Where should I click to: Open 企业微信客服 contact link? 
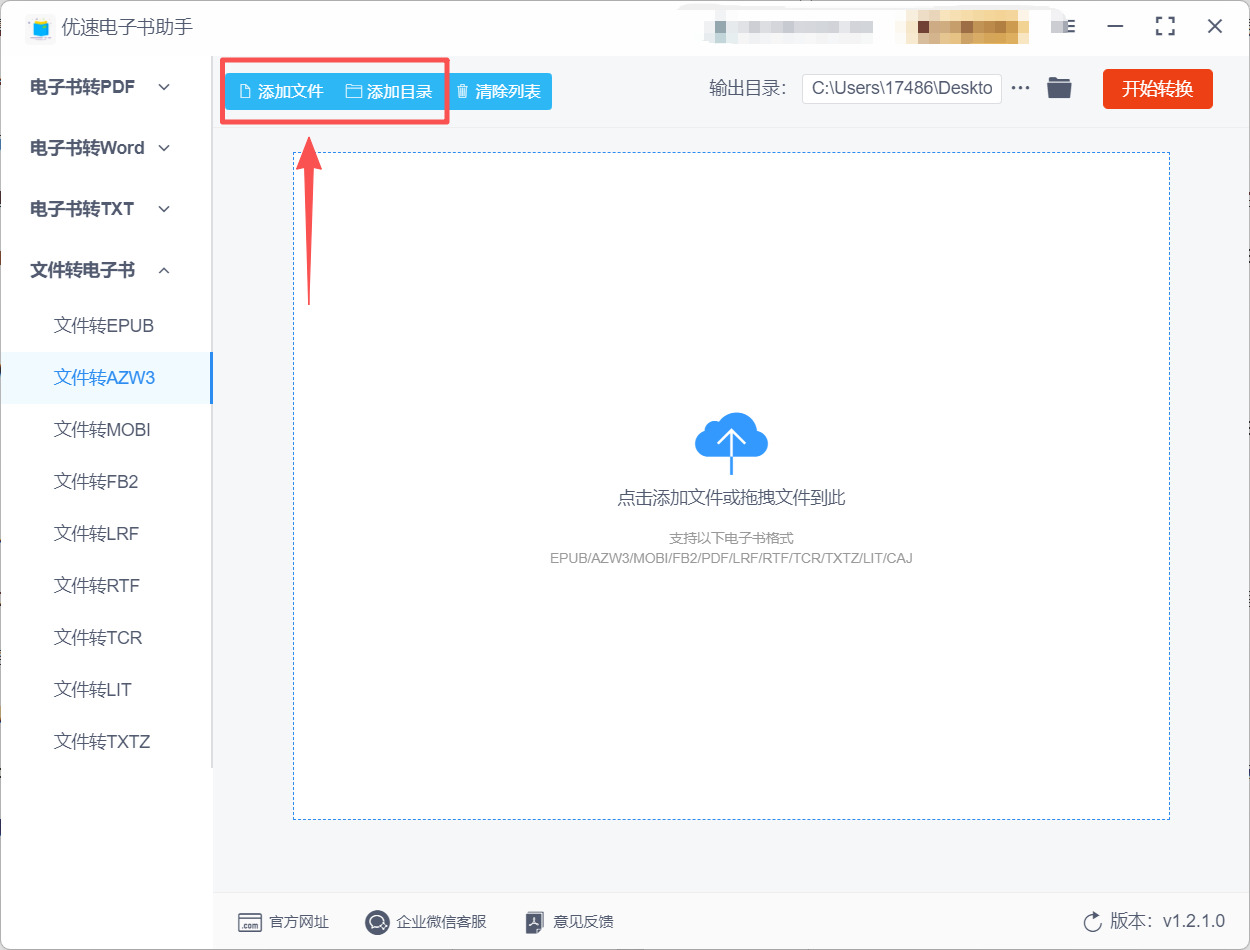coord(426,922)
